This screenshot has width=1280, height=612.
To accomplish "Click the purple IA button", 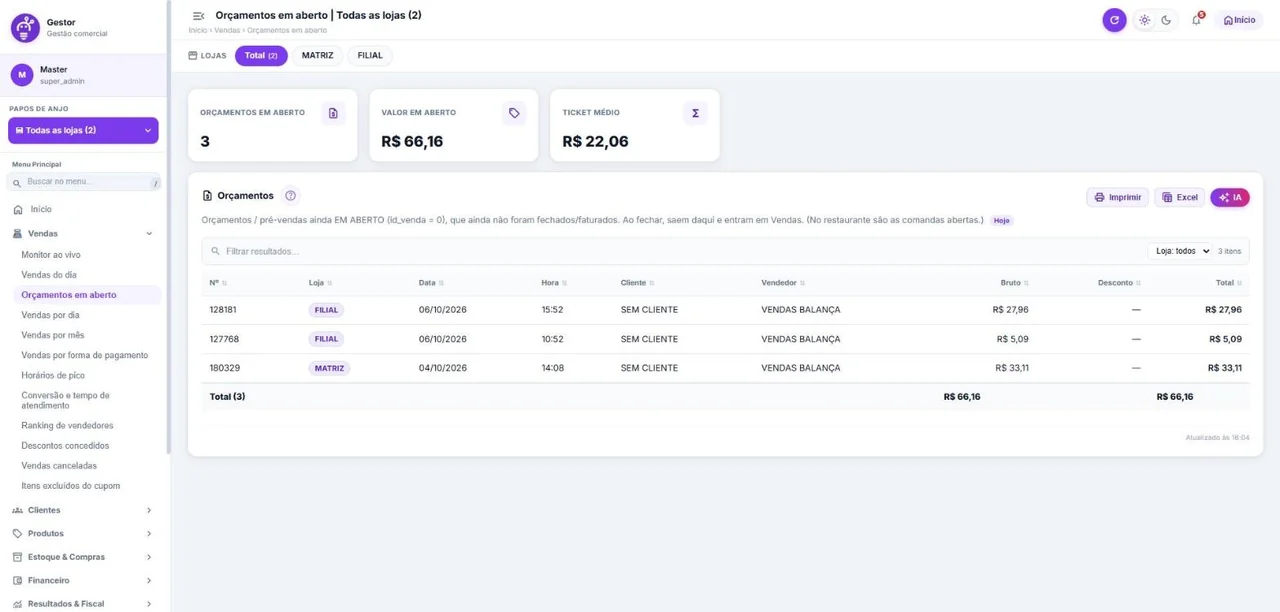I will click(1230, 198).
